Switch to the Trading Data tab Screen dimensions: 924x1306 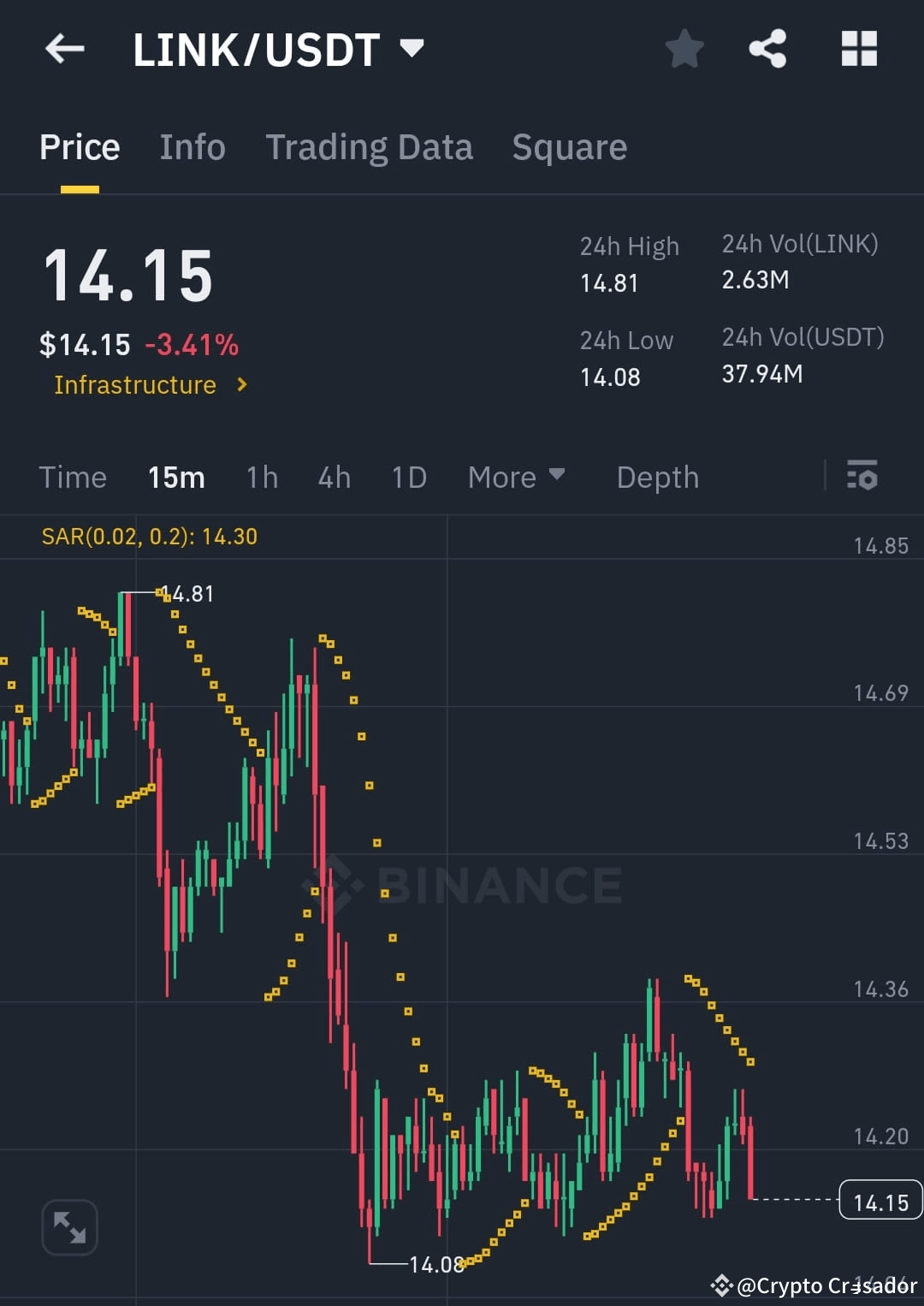tap(370, 146)
